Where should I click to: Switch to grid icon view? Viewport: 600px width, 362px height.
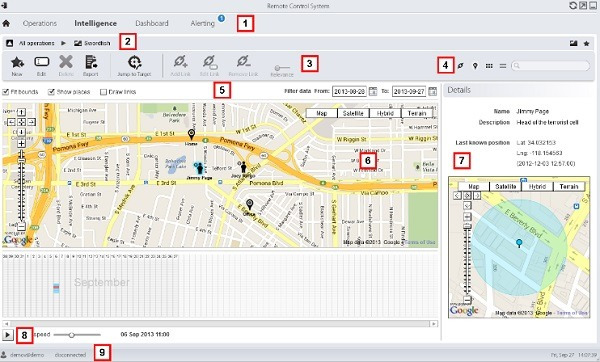tap(489, 66)
